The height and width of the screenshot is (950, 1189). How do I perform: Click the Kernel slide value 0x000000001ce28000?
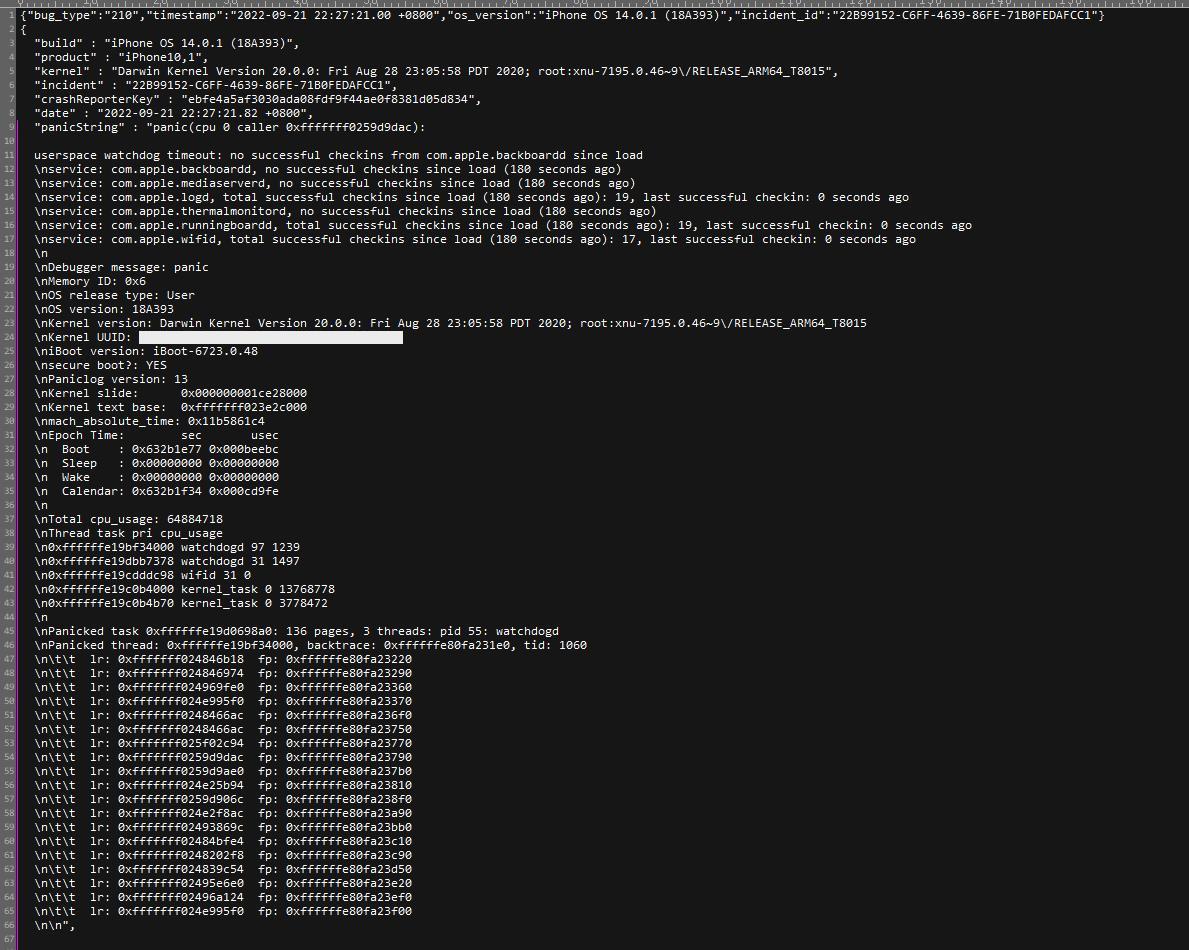click(243, 393)
